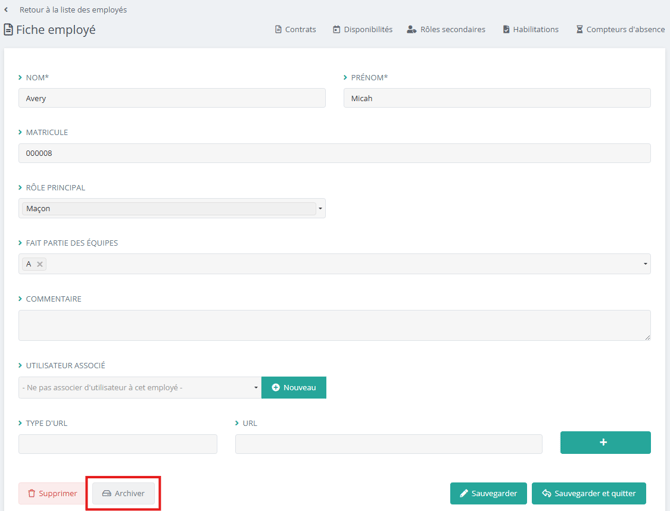670x511 pixels.
Task: Click the Nom input field
Action: [172, 98]
